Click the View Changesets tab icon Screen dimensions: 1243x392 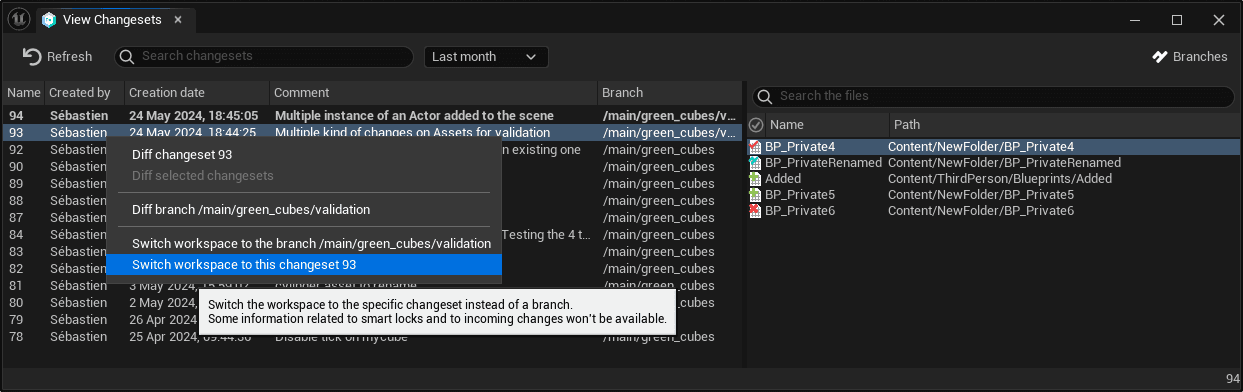coord(49,20)
